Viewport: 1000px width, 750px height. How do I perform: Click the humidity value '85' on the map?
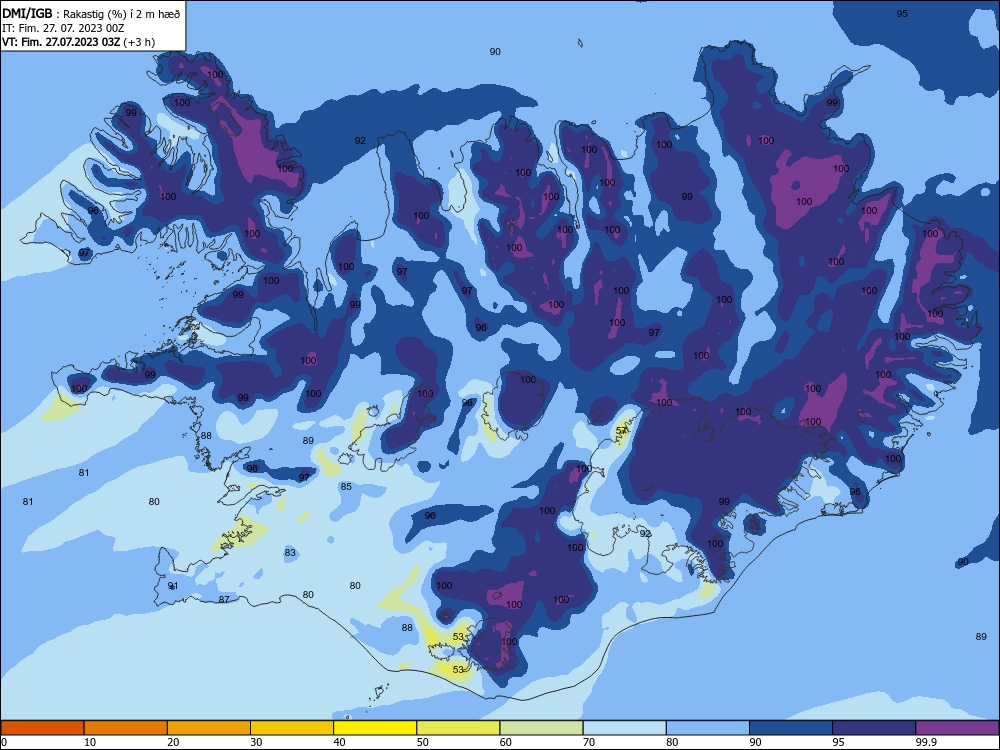(x=346, y=487)
